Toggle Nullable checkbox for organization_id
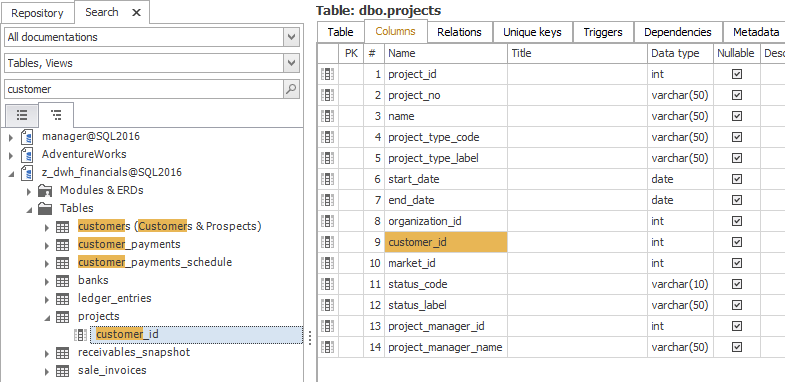The image size is (785, 382). 737,221
